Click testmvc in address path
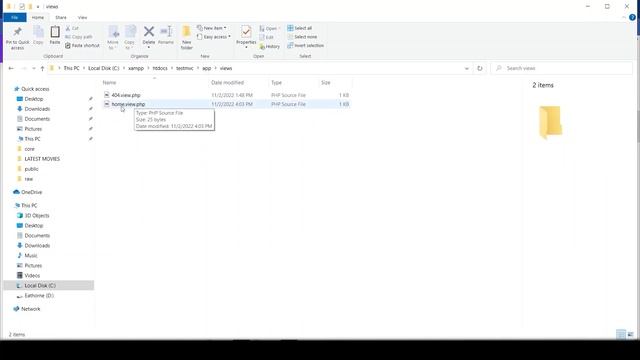 coord(184,69)
